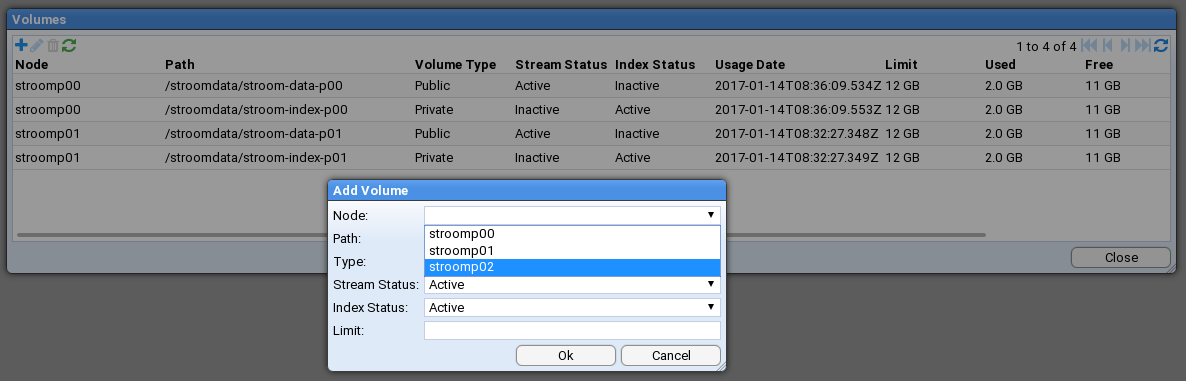This screenshot has width=1186, height=381.
Task: Select stroomp02 from the Node list
Action: point(572,267)
